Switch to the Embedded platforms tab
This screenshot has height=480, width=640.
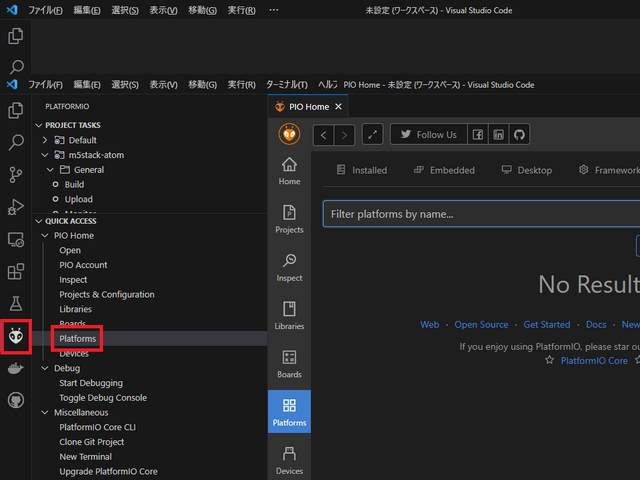point(444,170)
